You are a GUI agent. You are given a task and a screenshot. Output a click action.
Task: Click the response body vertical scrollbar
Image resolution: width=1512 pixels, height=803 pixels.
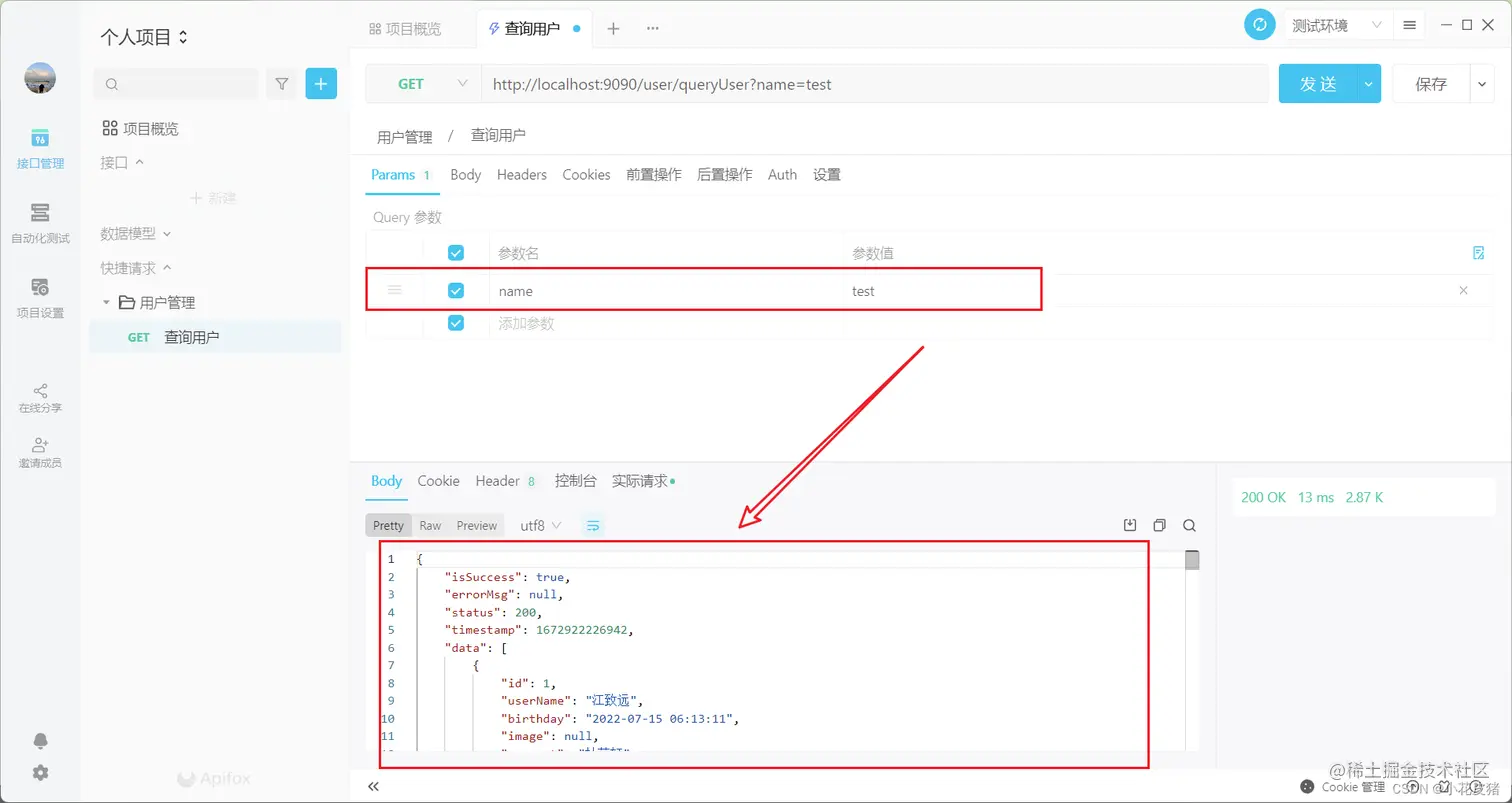(x=1192, y=560)
